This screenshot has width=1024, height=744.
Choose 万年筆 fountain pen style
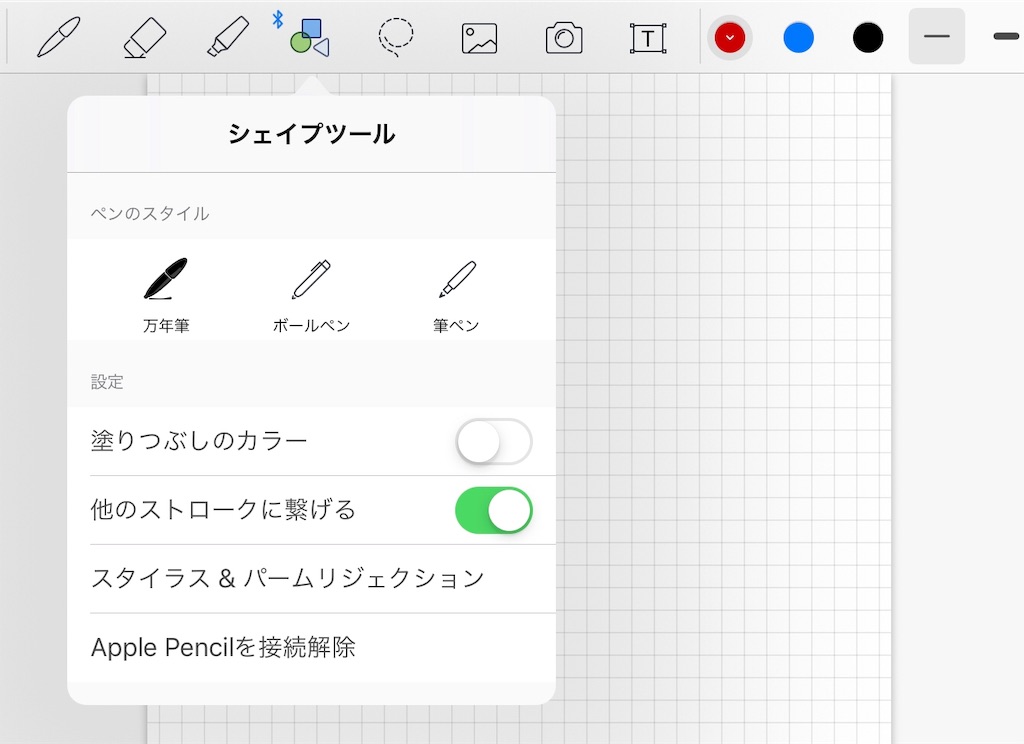pos(166,295)
